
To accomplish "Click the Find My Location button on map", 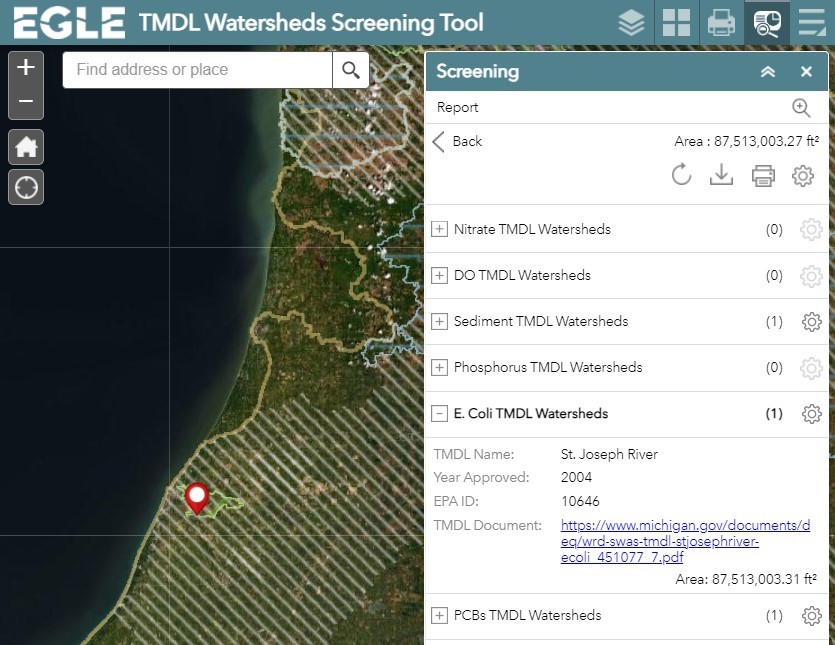I will click(x=25, y=187).
